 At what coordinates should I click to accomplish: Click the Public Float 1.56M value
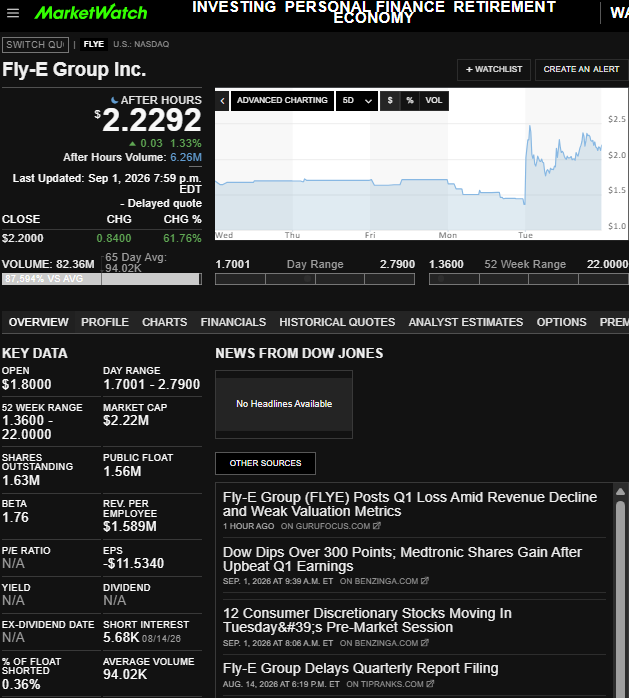[x=122, y=471]
